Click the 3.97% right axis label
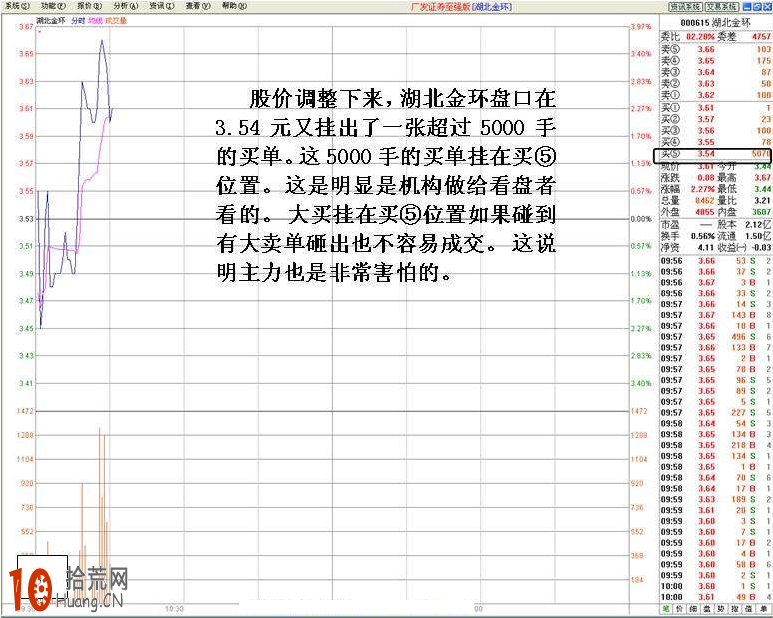 click(641, 27)
